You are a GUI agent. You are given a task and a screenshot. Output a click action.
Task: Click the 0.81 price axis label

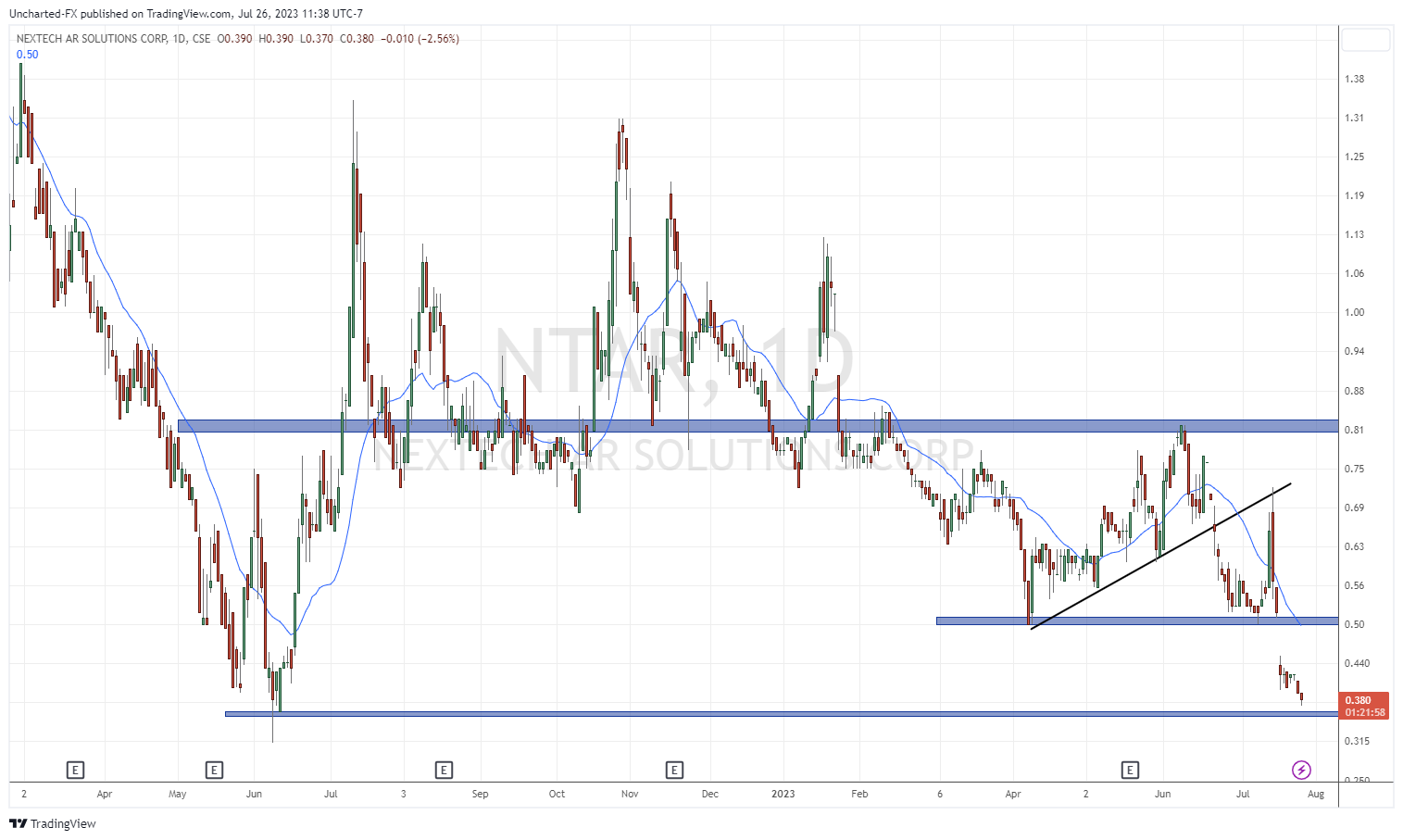[x=1355, y=430]
